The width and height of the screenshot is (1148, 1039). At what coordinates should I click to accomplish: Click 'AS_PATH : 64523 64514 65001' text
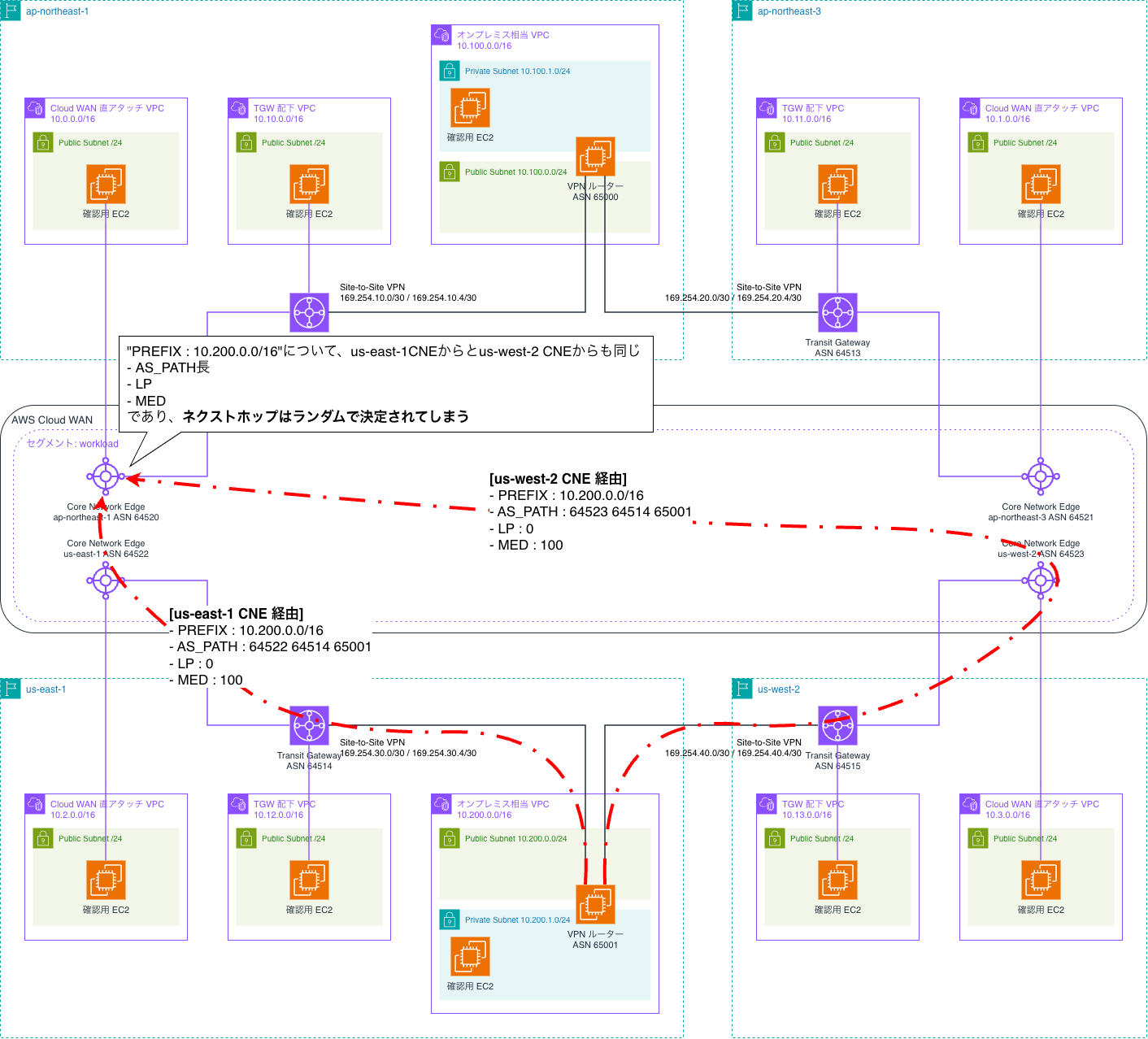[594, 512]
